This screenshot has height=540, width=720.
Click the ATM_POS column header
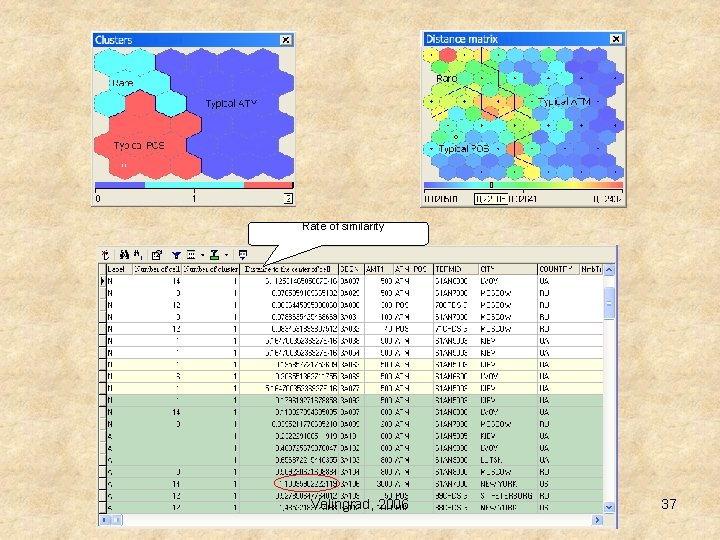click(412, 269)
